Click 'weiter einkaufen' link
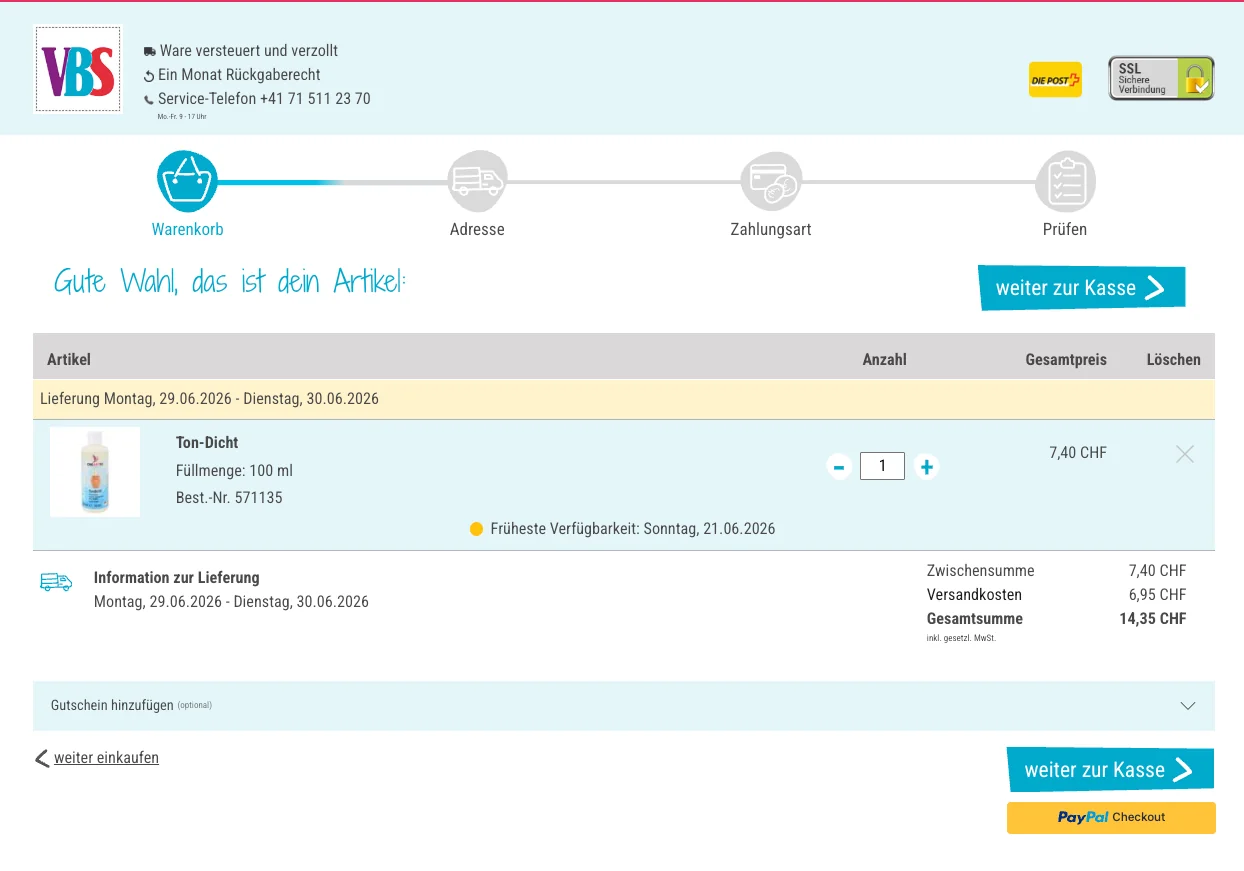1244x871 pixels. (106, 758)
